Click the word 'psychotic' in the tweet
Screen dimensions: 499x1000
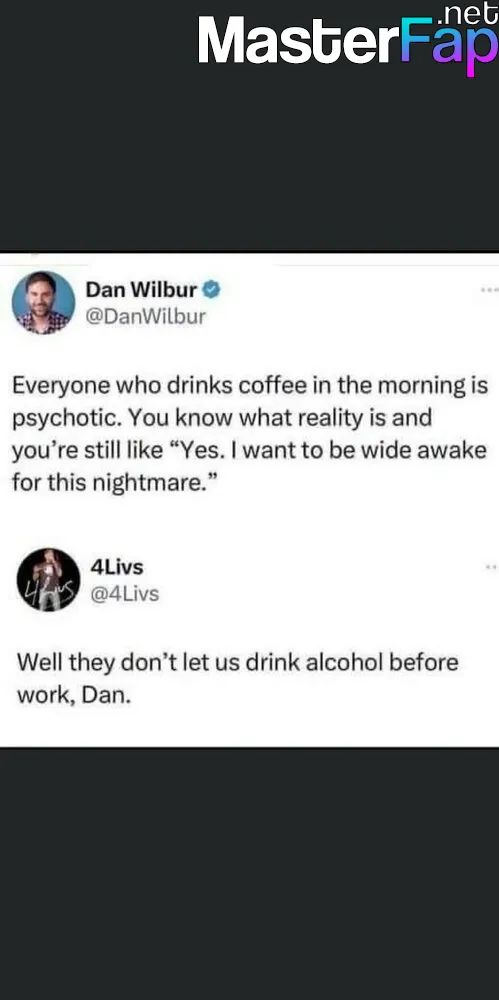tap(64, 419)
